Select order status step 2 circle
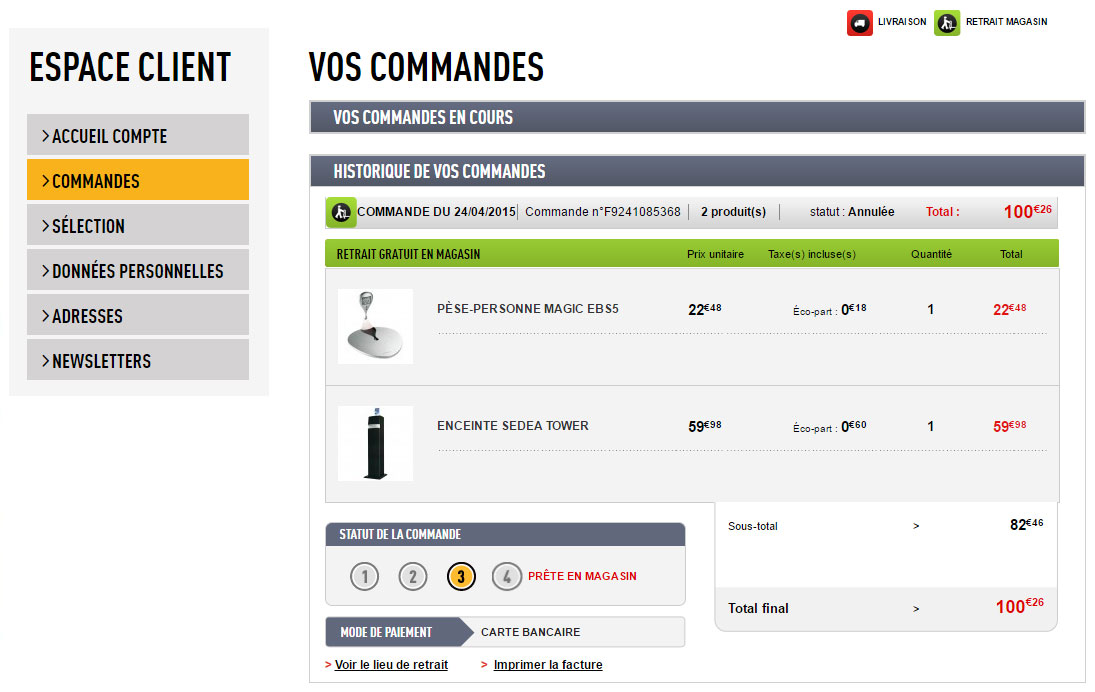Screen dimensions: 1095x692 (x=413, y=576)
